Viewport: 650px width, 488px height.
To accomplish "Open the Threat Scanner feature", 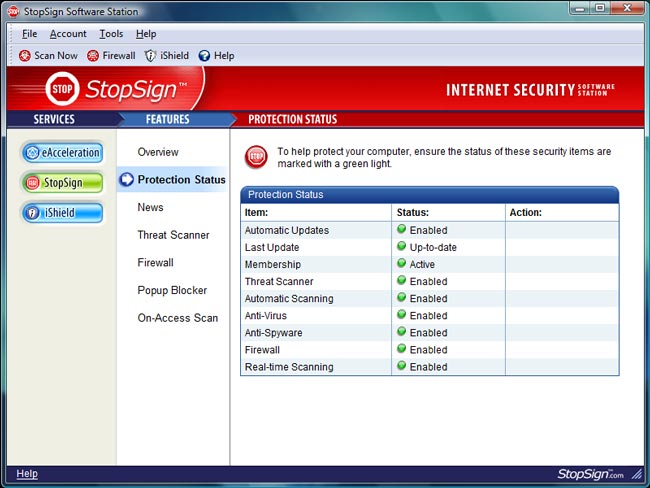I will click(x=173, y=235).
